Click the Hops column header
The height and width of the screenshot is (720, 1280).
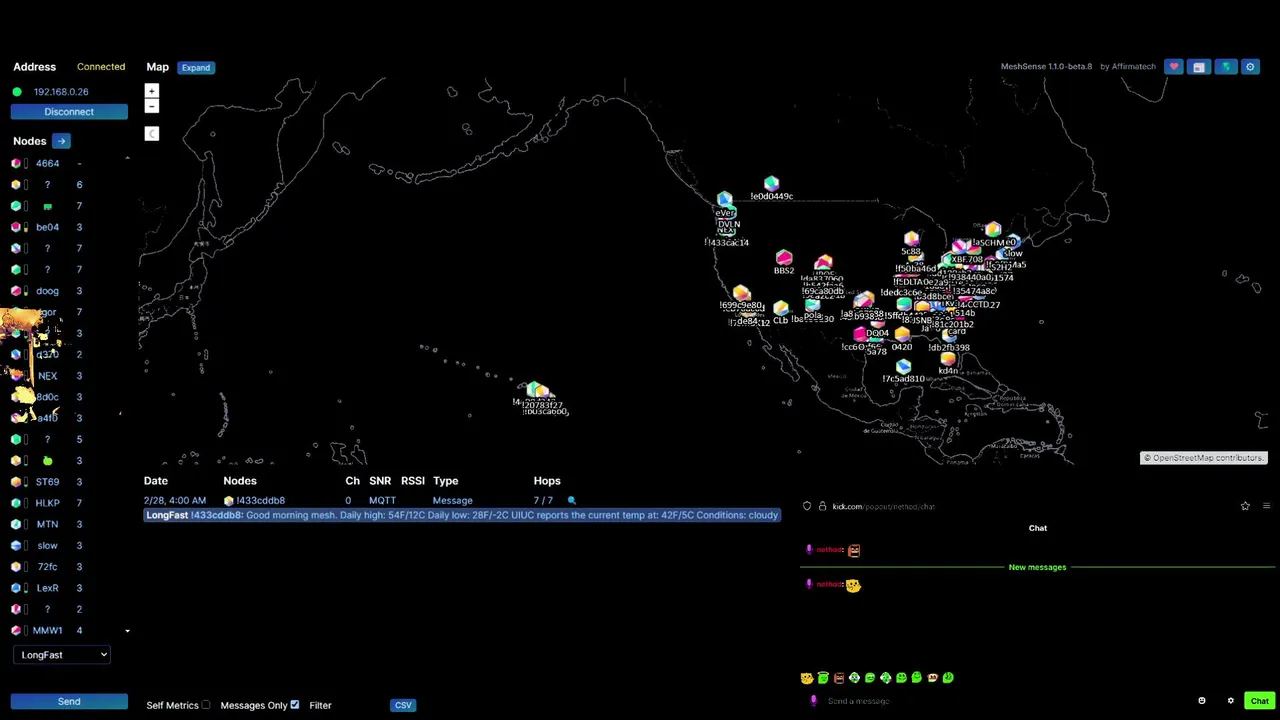coord(547,481)
